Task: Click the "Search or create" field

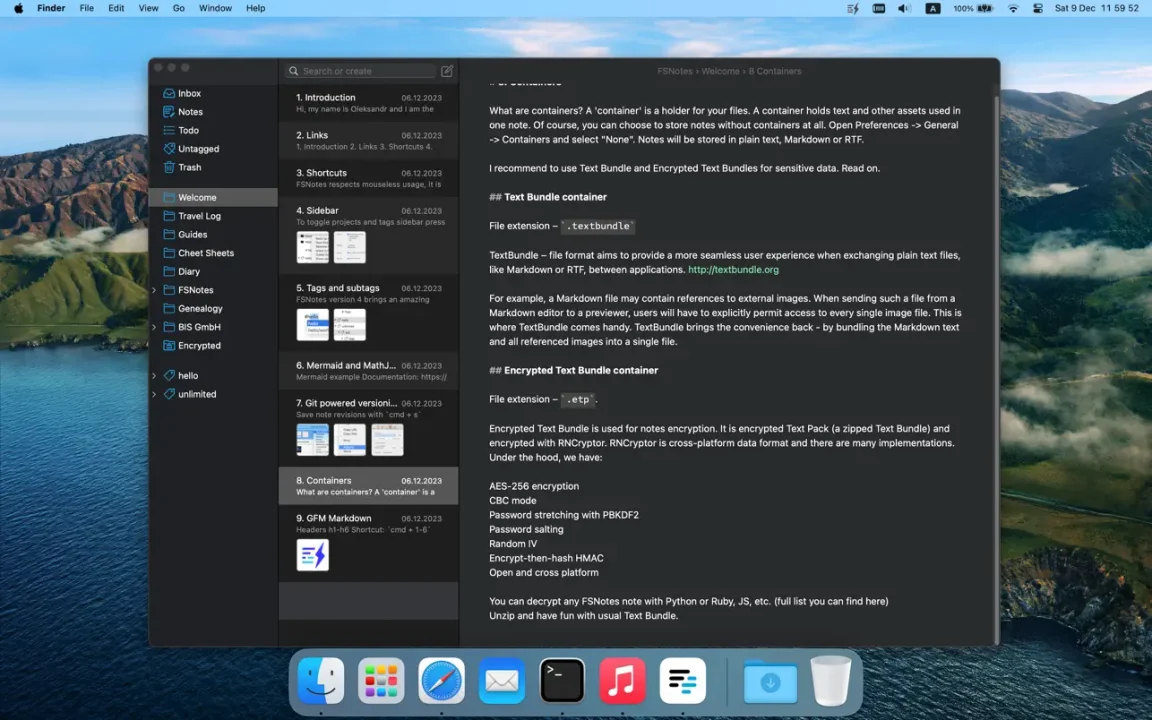Action: [365, 71]
